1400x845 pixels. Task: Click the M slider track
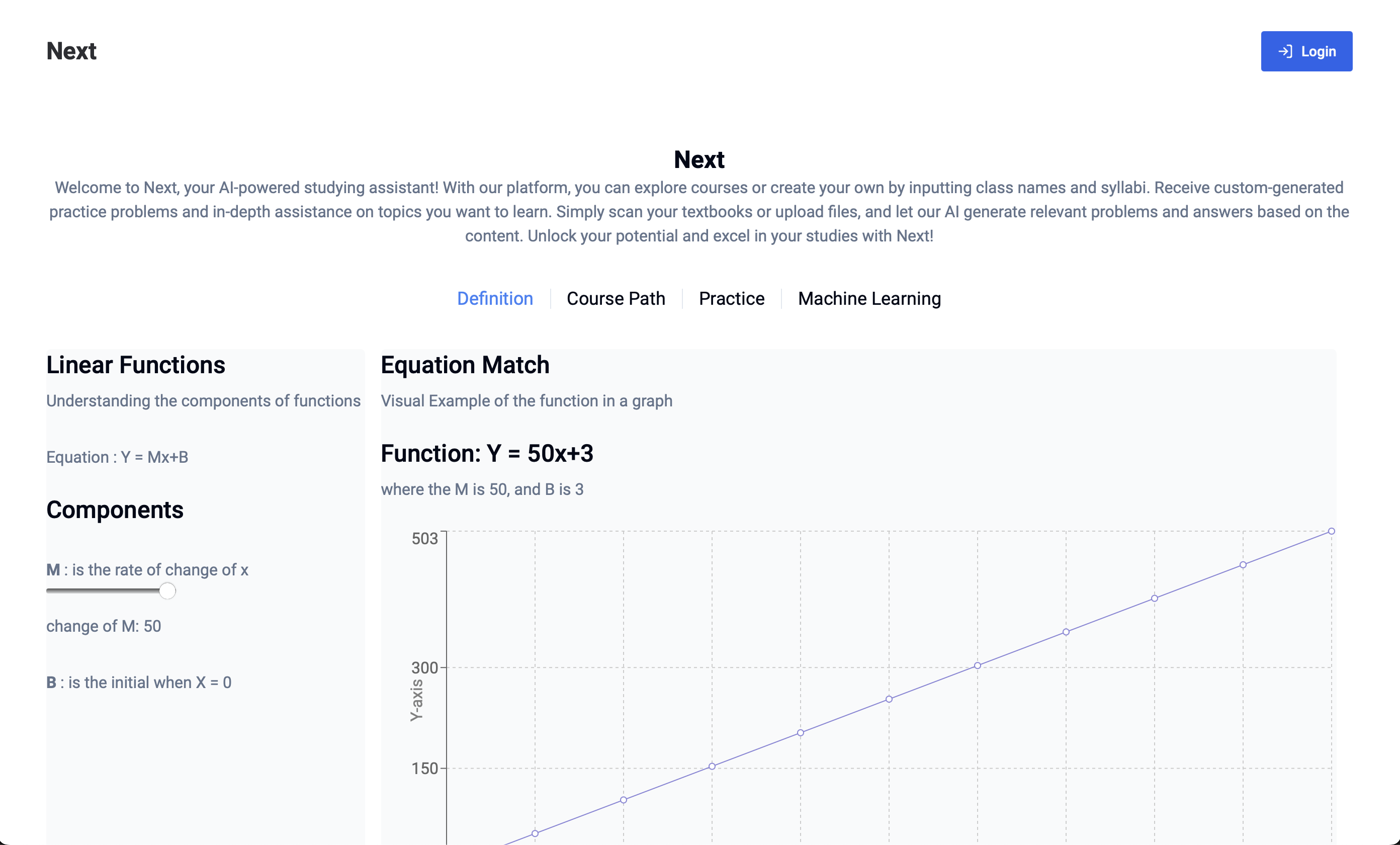(x=102, y=591)
